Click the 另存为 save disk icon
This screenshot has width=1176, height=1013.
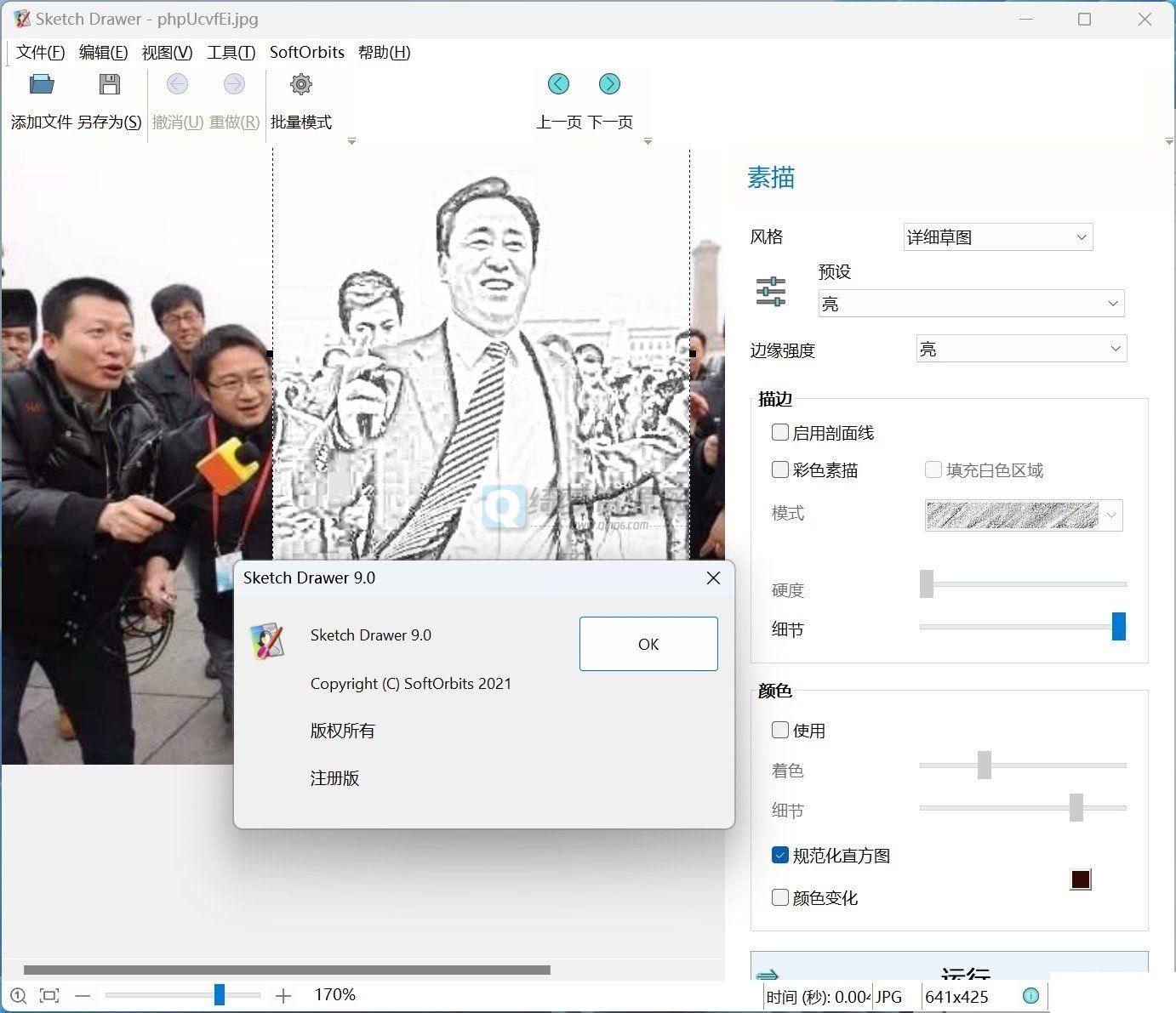[x=109, y=83]
